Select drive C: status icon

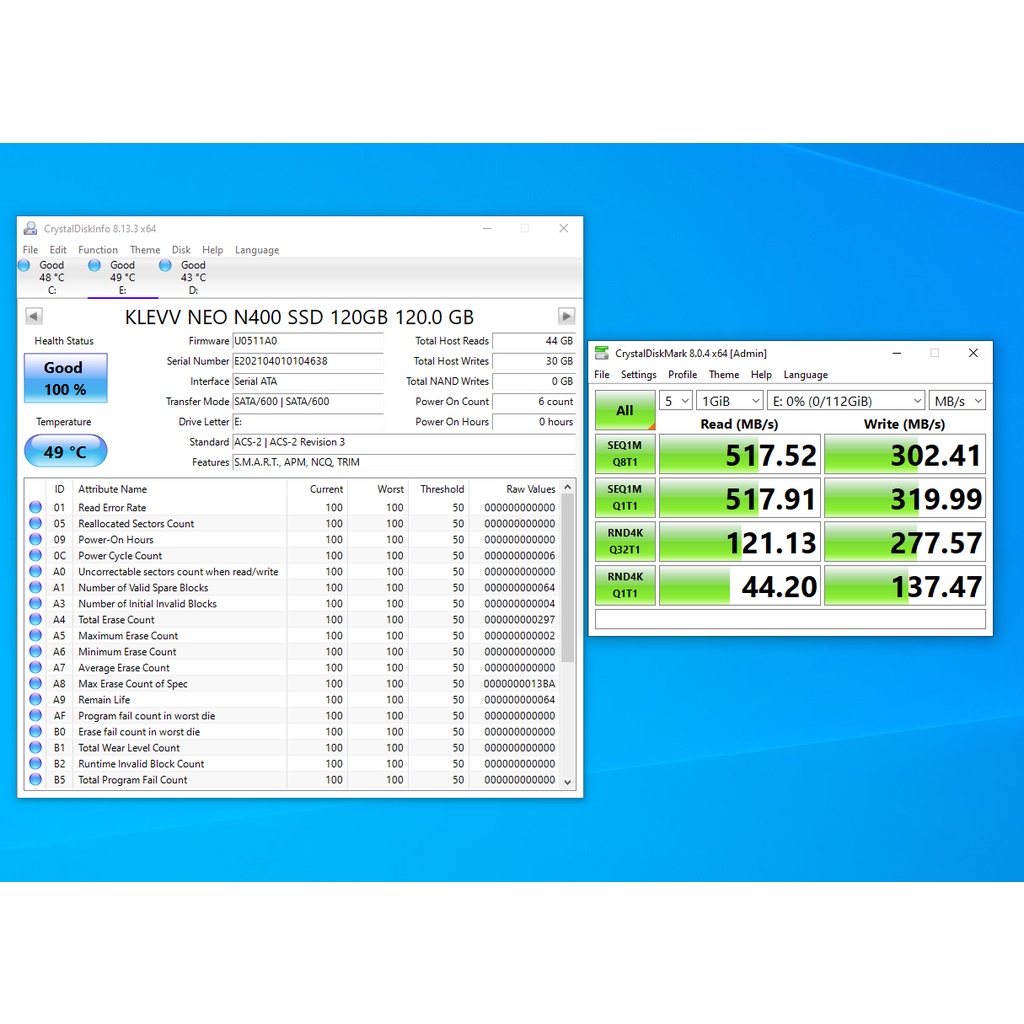[24, 265]
